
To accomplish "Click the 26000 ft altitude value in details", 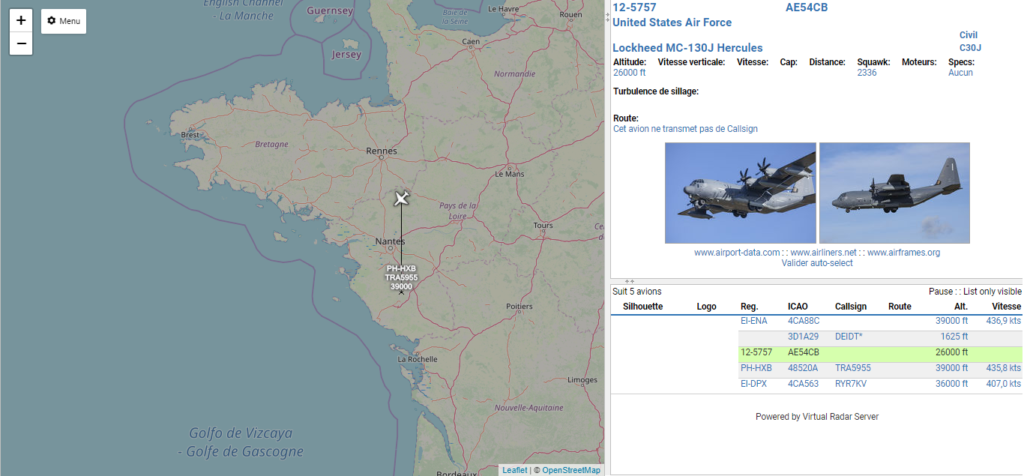I will coord(629,73).
